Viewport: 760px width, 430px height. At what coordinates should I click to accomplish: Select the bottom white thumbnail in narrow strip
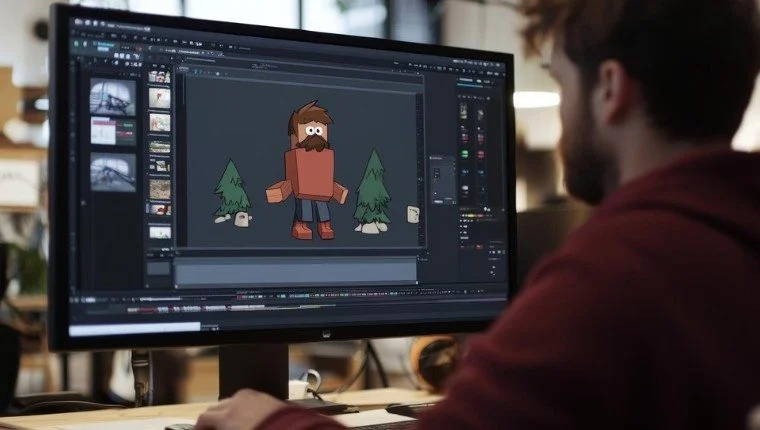[160, 232]
